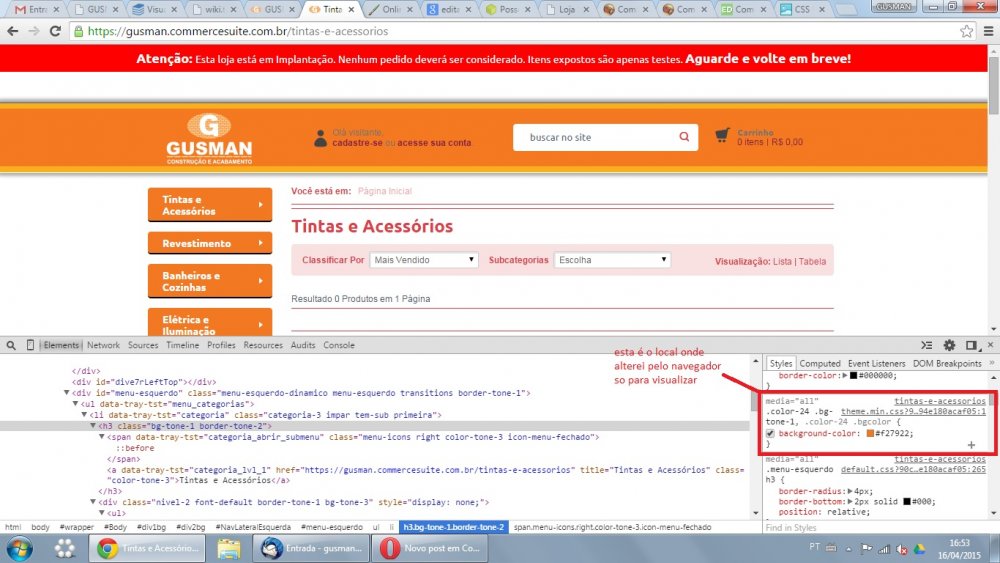Click the #f27922 orange color swatch
Image resolution: width=1000 pixels, height=563 pixels.
[843, 433]
